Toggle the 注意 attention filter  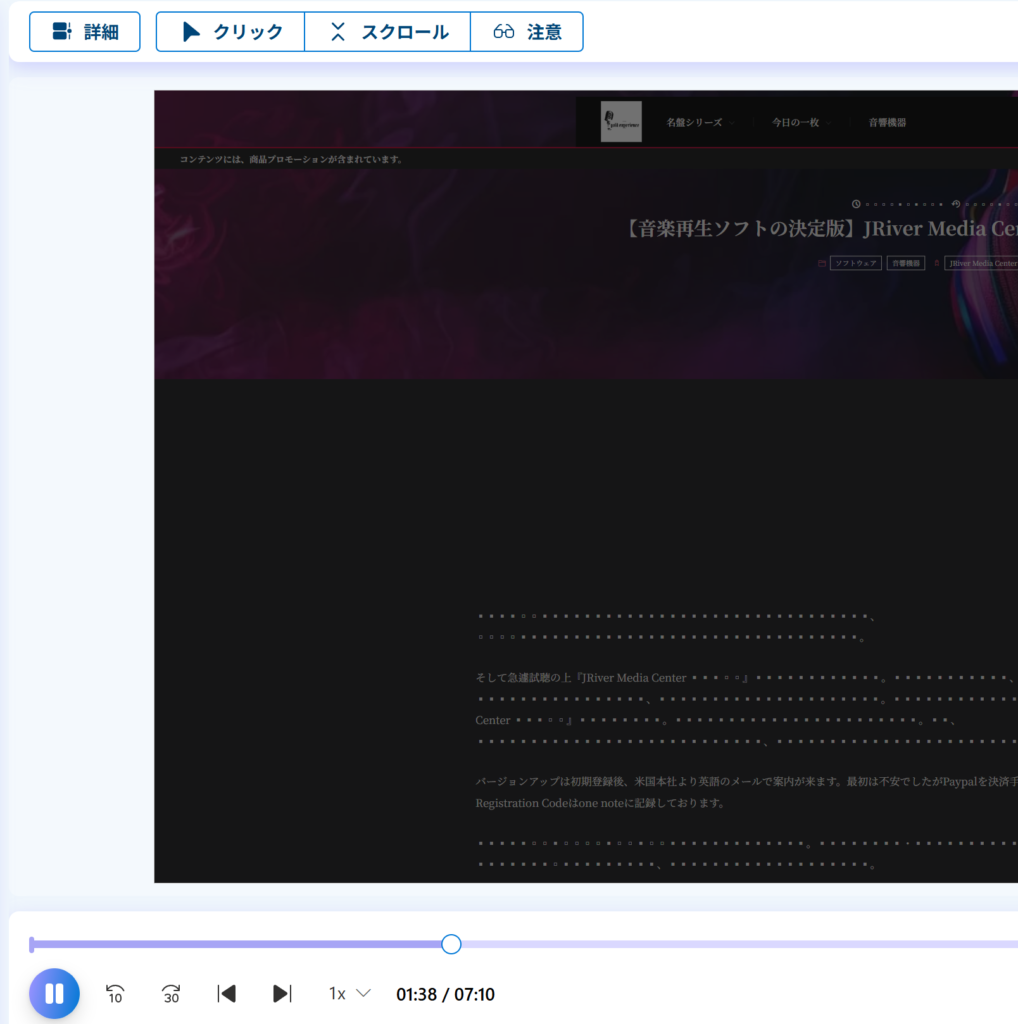click(527, 32)
